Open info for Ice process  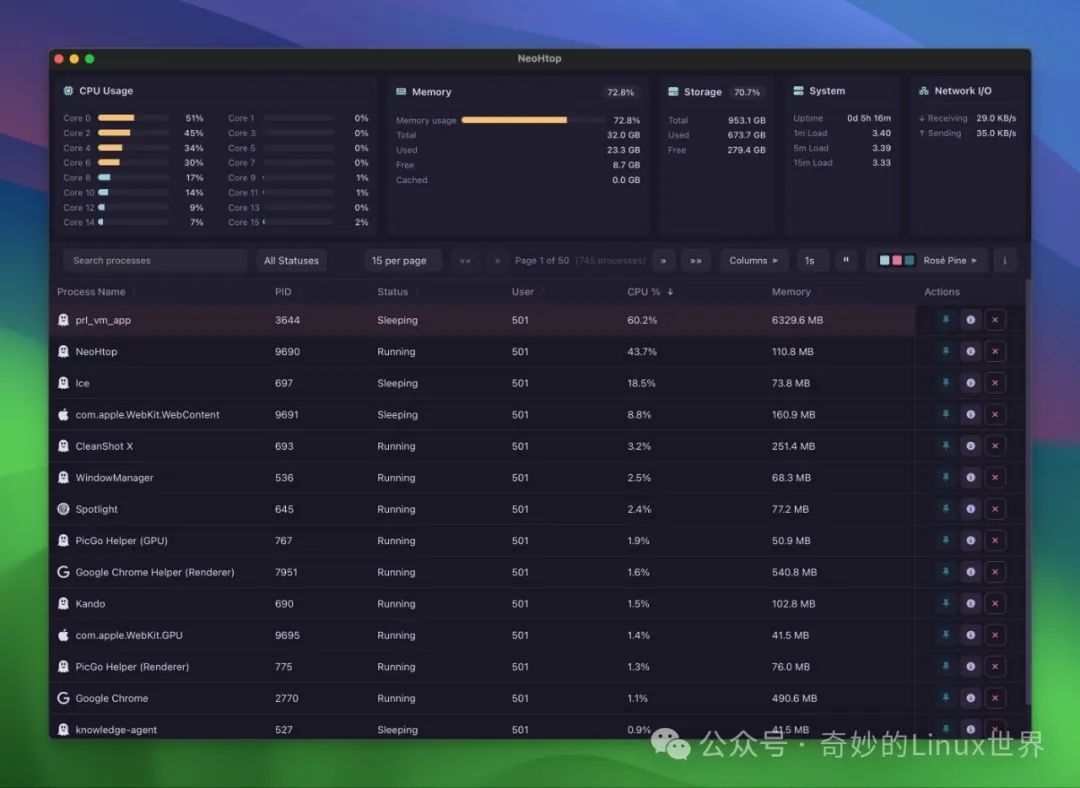[970, 383]
